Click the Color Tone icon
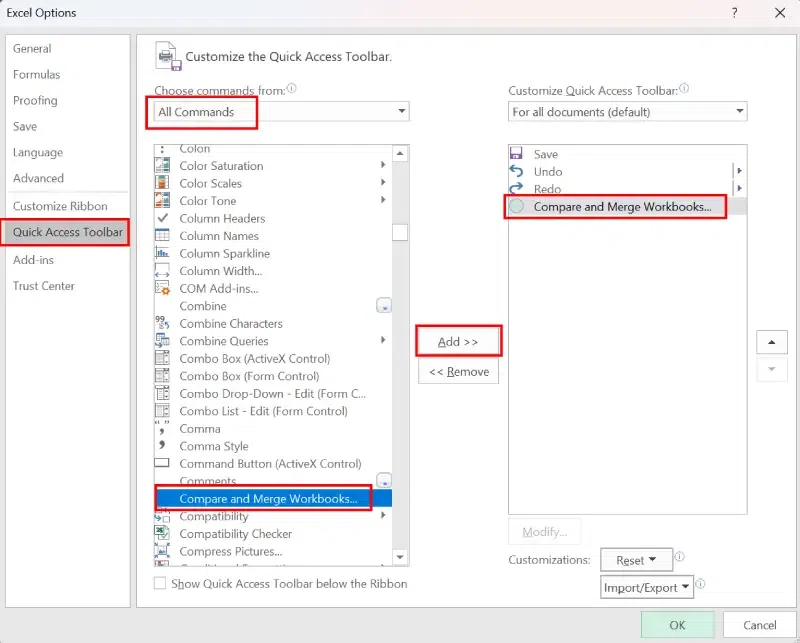This screenshot has height=643, width=800. [162, 200]
